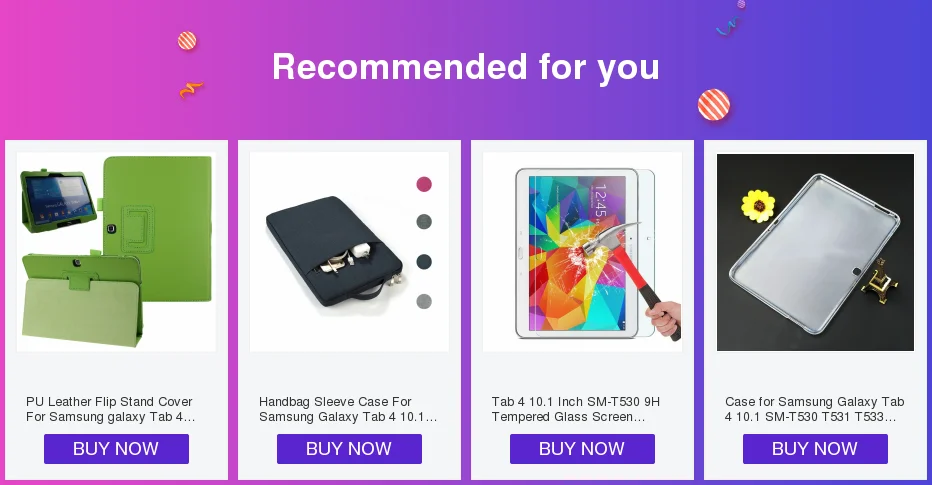
Task: Click BUY NOW under Samsung Galaxy Tab case
Action: point(816,449)
